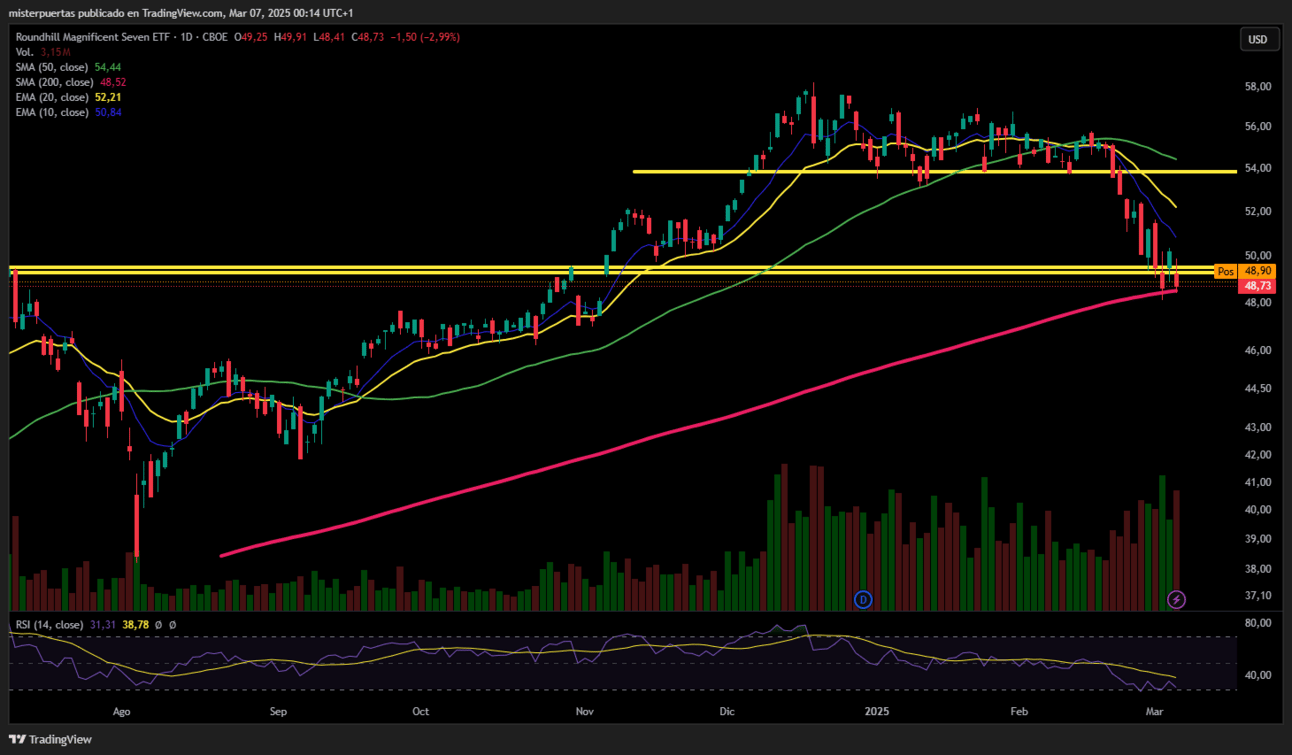Click the Pos position label

[x=1225, y=271]
